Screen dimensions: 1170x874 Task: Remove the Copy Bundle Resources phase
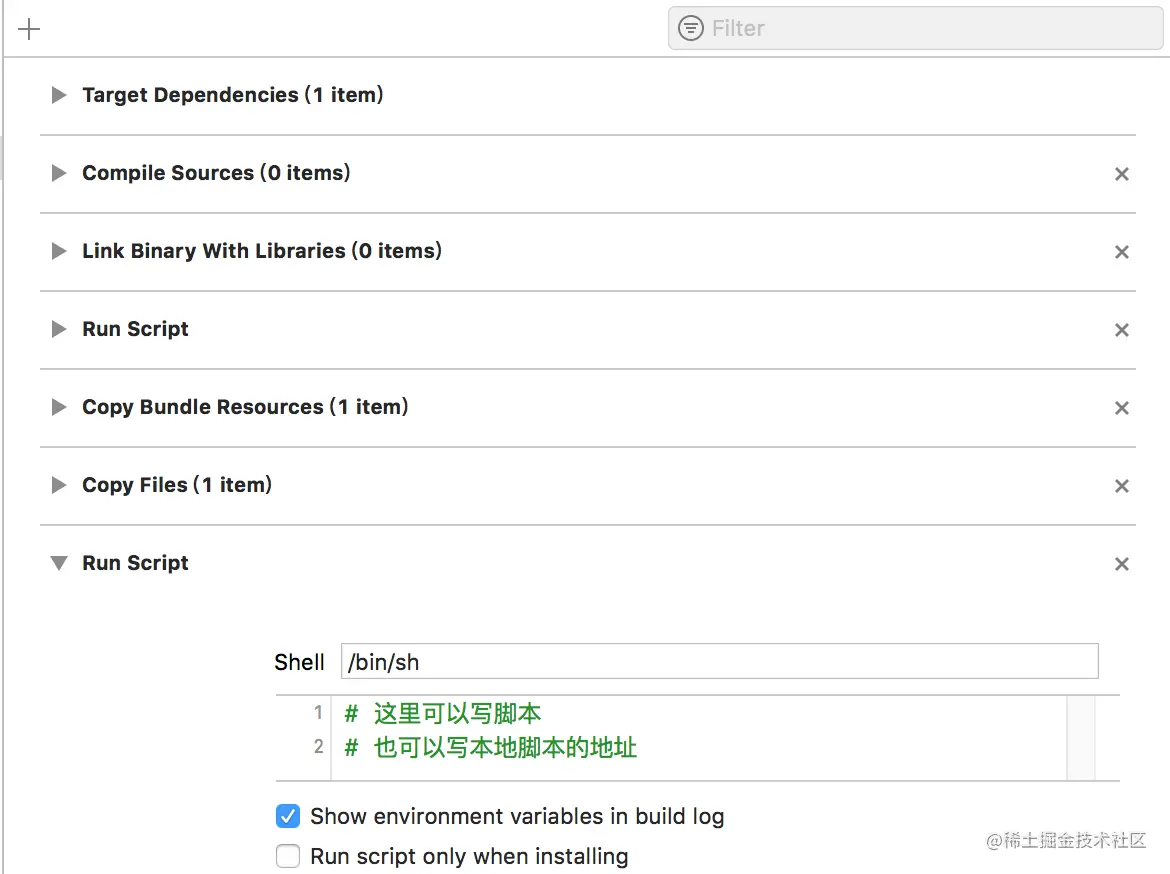(1121, 408)
